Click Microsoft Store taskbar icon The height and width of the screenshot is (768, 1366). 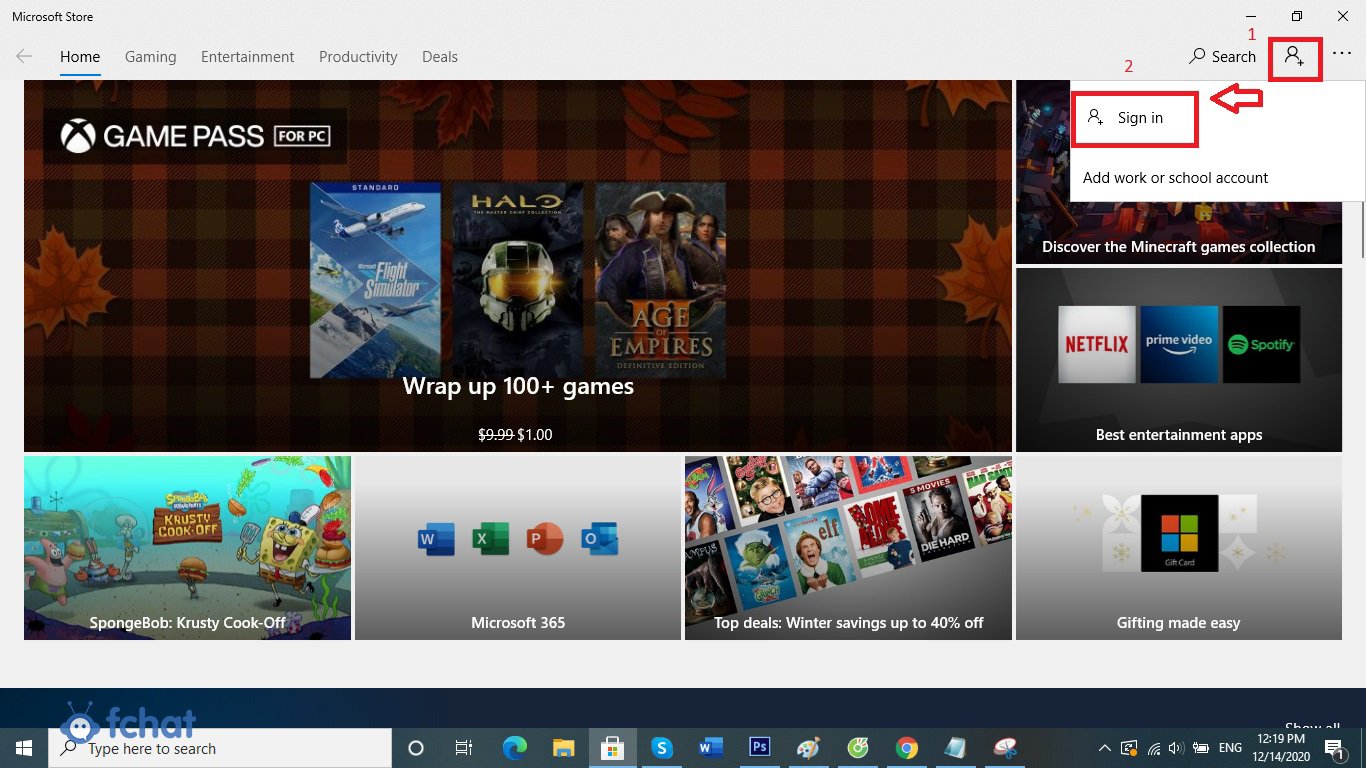612,748
